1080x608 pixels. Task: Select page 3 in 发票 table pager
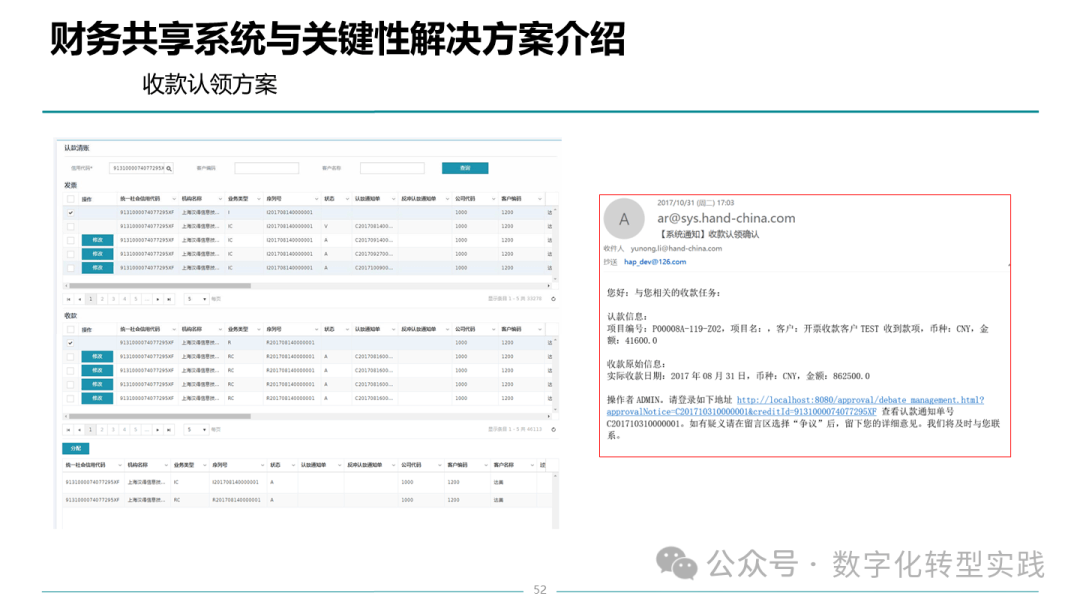pyautogui.click(x=113, y=299)
